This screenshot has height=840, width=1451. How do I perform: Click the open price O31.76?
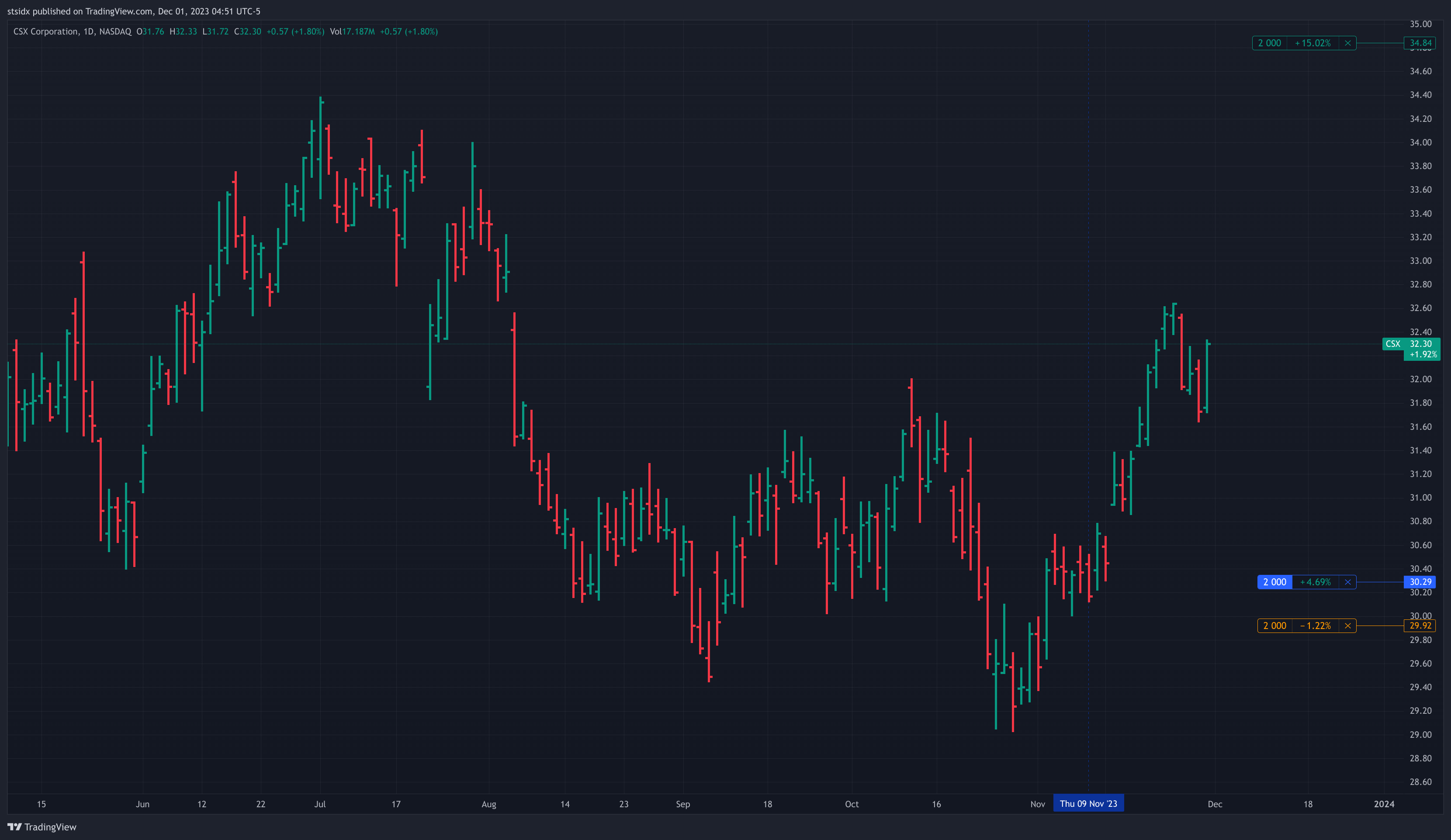coord(150,31)
